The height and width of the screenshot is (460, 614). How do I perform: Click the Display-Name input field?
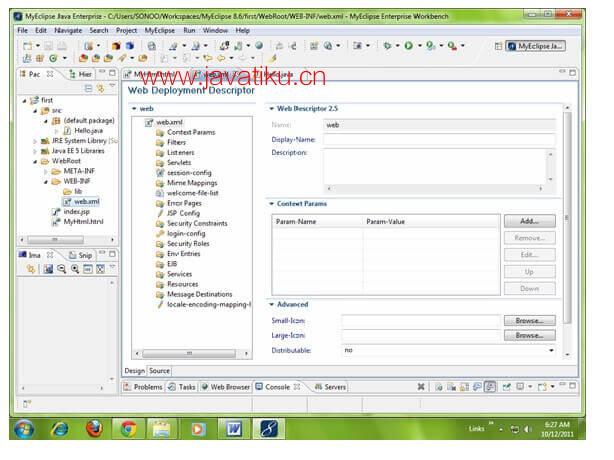(x=439, y=139)
